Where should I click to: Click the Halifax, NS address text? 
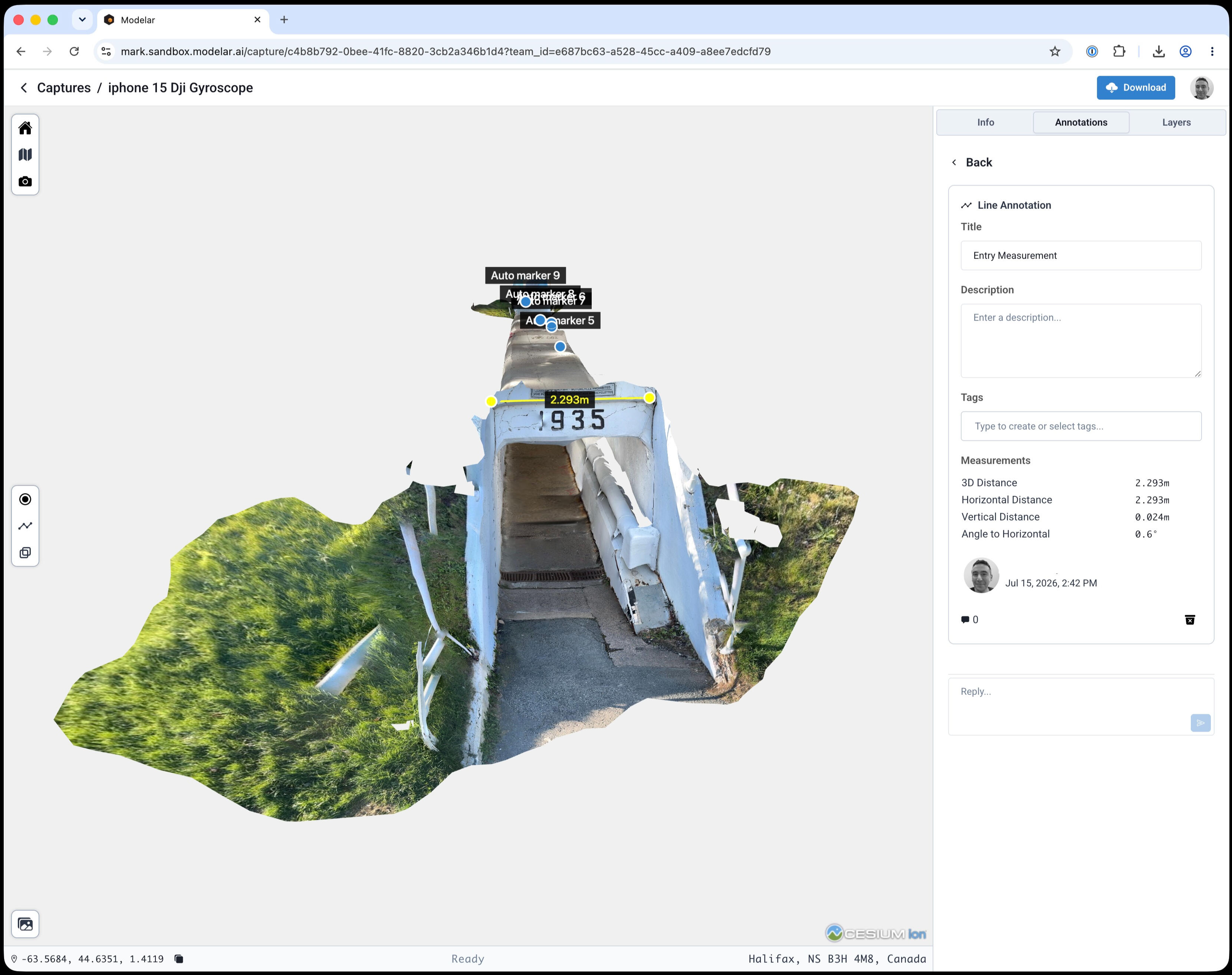[x=837, y=959]
